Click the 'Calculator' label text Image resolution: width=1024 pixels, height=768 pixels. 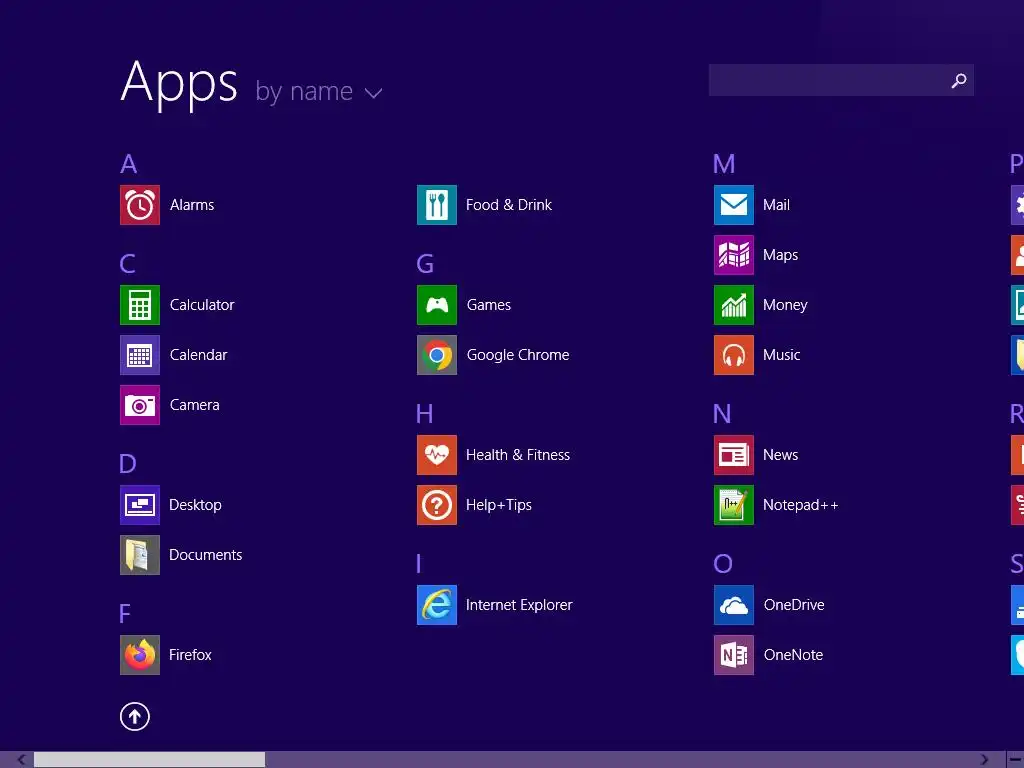(x=202, y=305)
